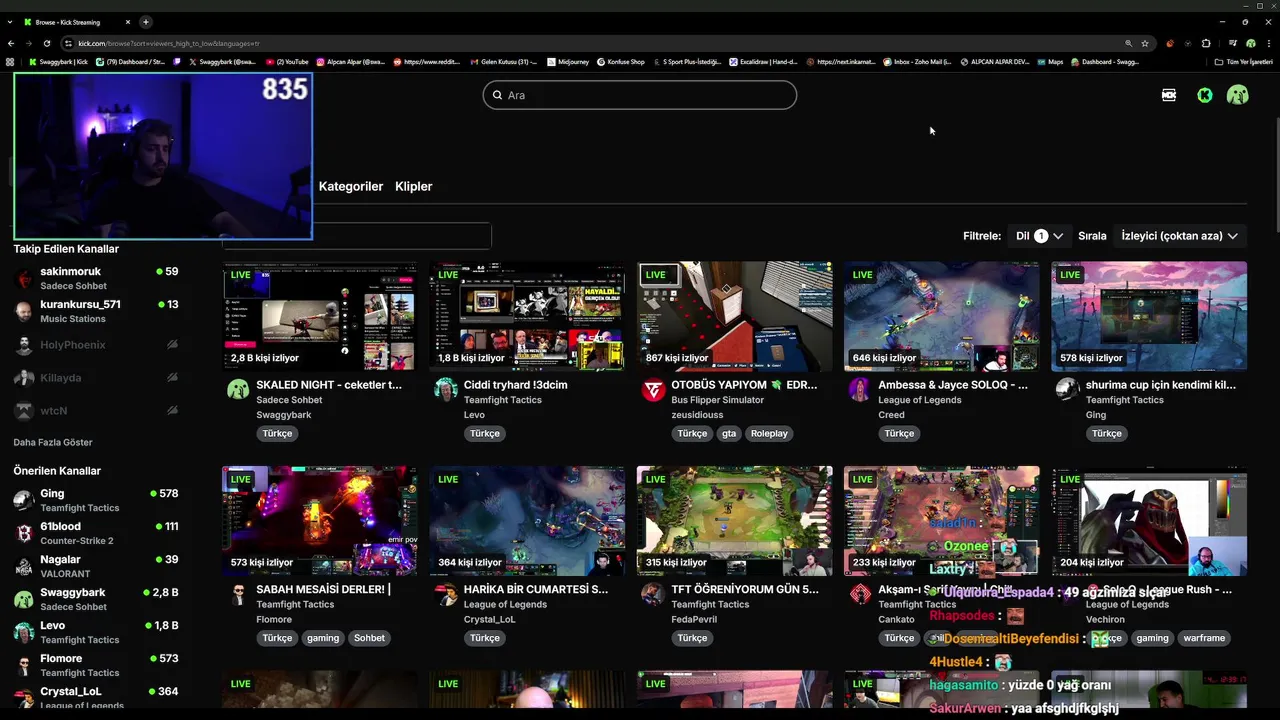
Task: Click the search magnifier icon in Ara box
Action: point(497,95)
